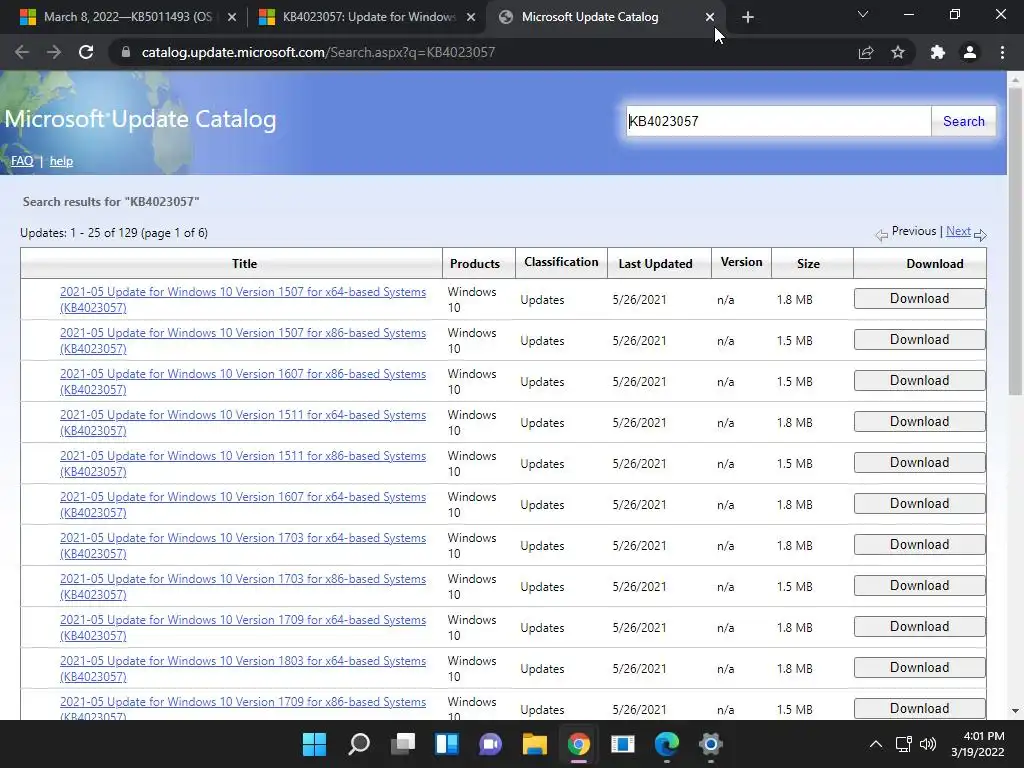The image size is (1024, 768).
Task: Expand the tab search chevron
Action: tap(863, 14)
